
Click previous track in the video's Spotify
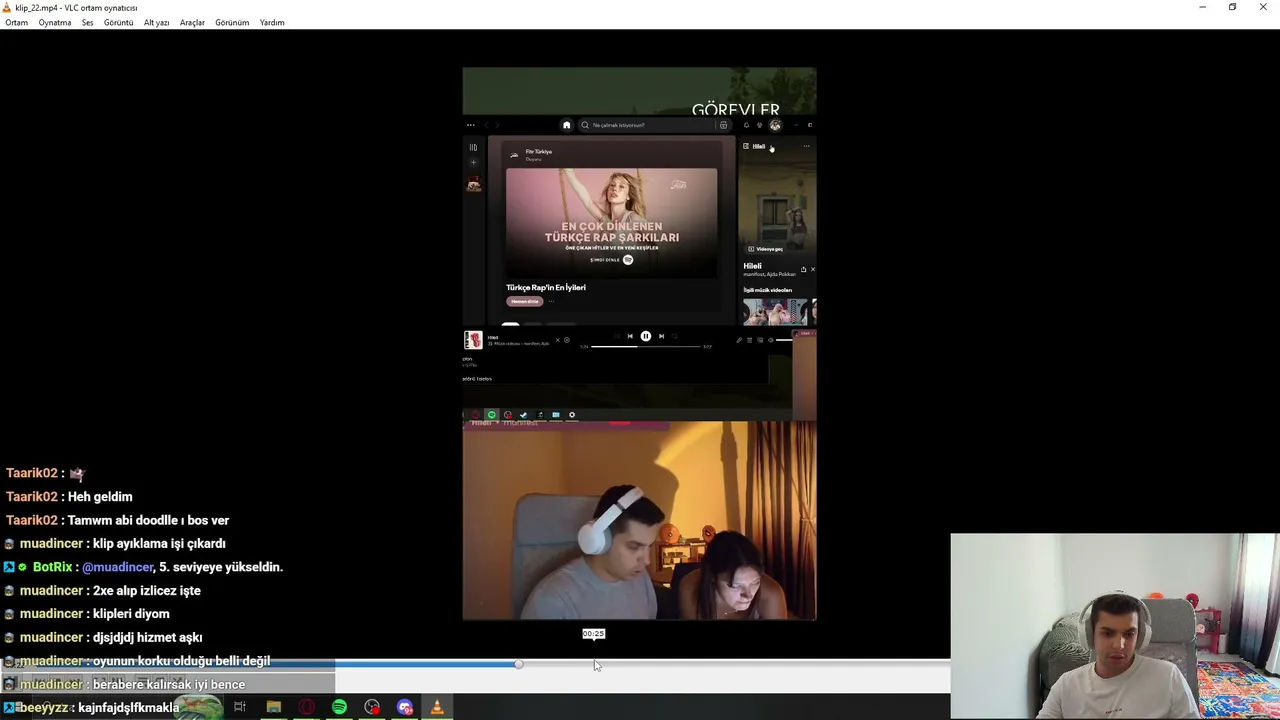coord(630,336)
